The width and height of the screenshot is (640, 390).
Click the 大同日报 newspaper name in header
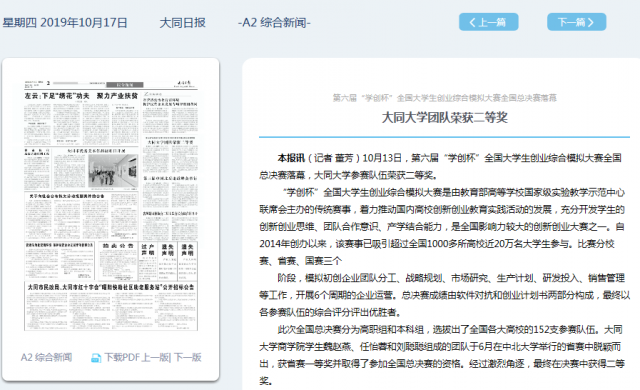pos(182,23)
